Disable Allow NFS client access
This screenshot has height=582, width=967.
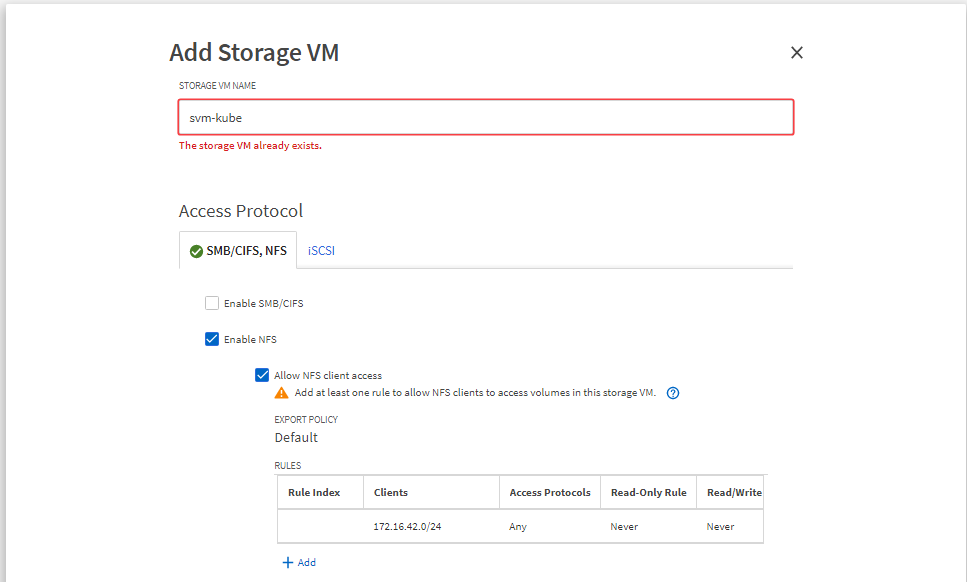(x=262, y=375)
